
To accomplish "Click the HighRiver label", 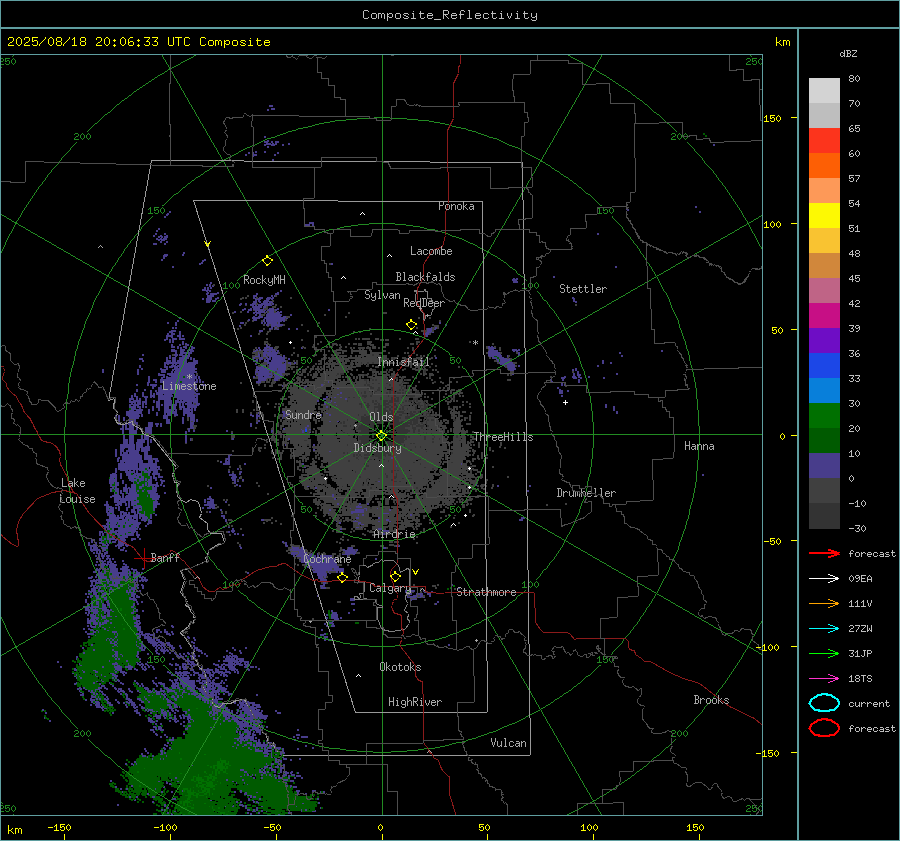I will click(415, 702).
